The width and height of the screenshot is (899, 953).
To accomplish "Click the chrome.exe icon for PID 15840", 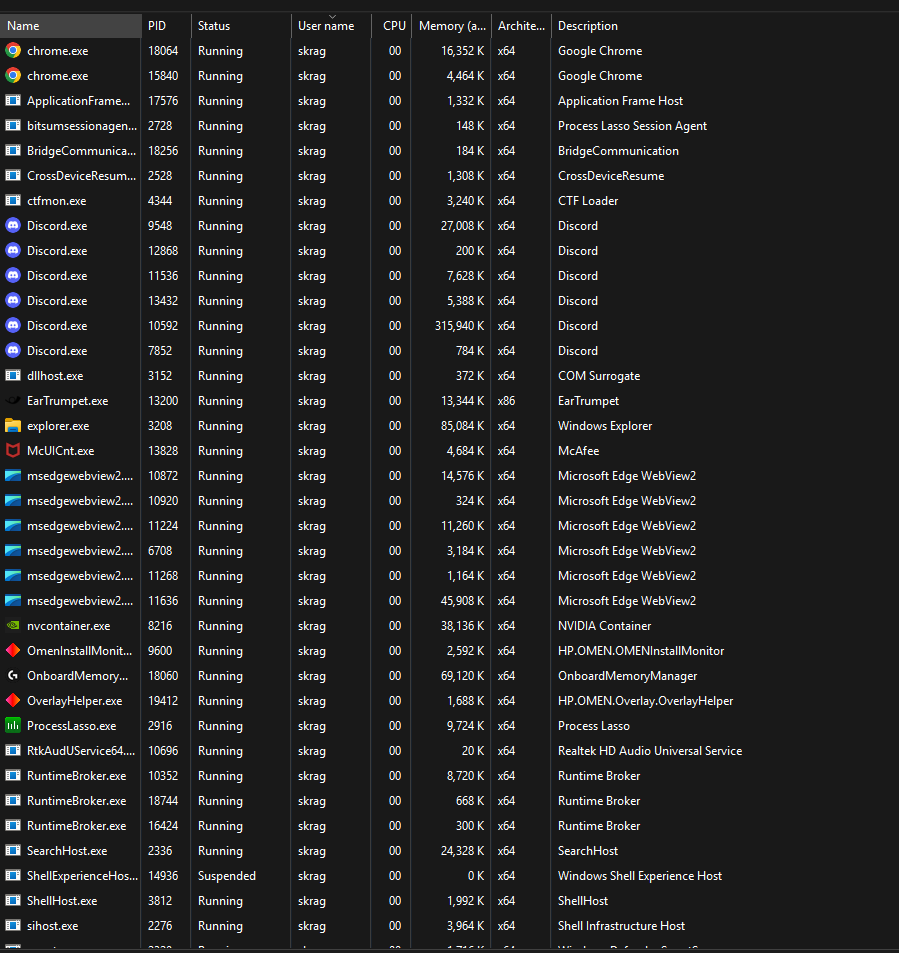I will (13, 75).
